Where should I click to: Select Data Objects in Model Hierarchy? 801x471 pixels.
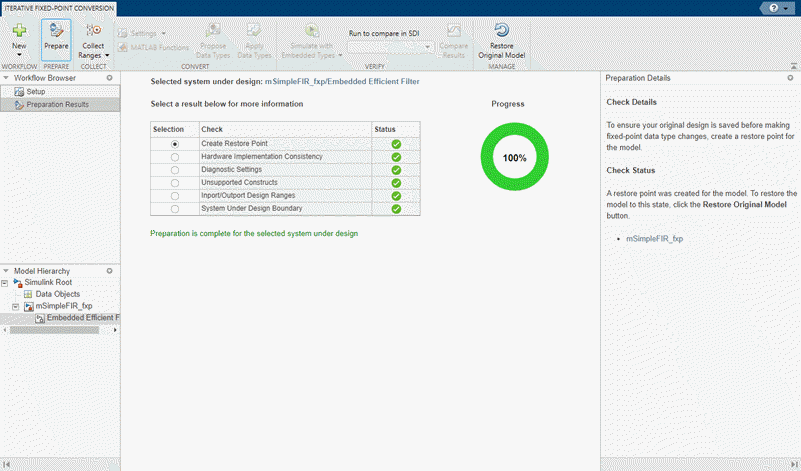[58, 294]
